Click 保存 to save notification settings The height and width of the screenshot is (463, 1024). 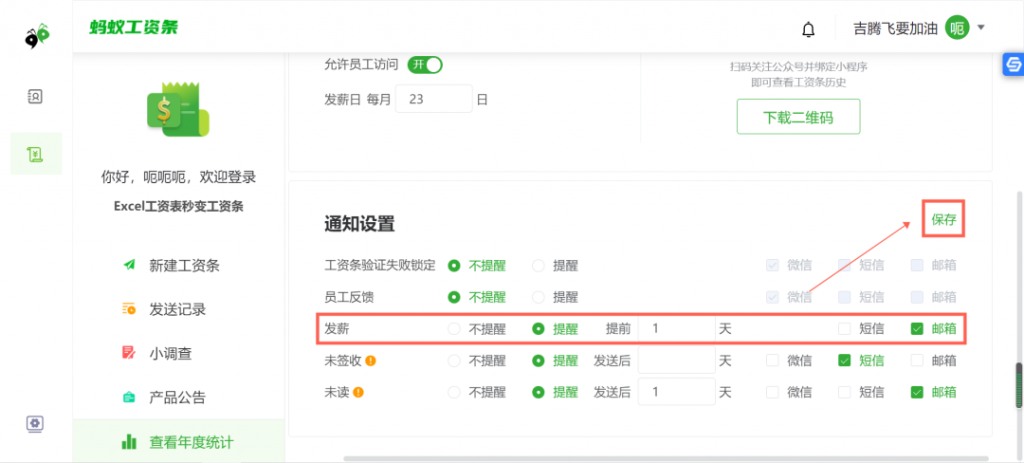(943, 219)
